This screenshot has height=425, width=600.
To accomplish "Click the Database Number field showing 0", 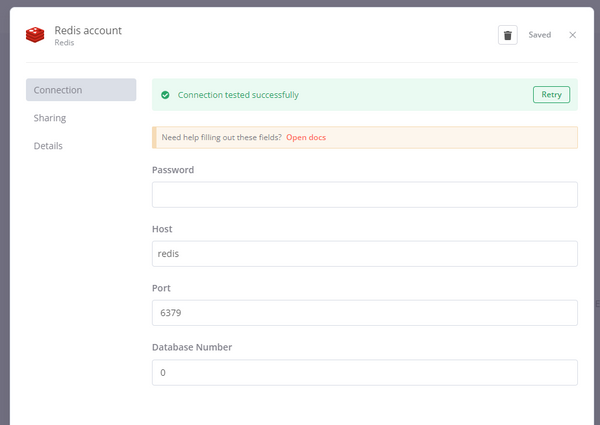I will (365, 372).
